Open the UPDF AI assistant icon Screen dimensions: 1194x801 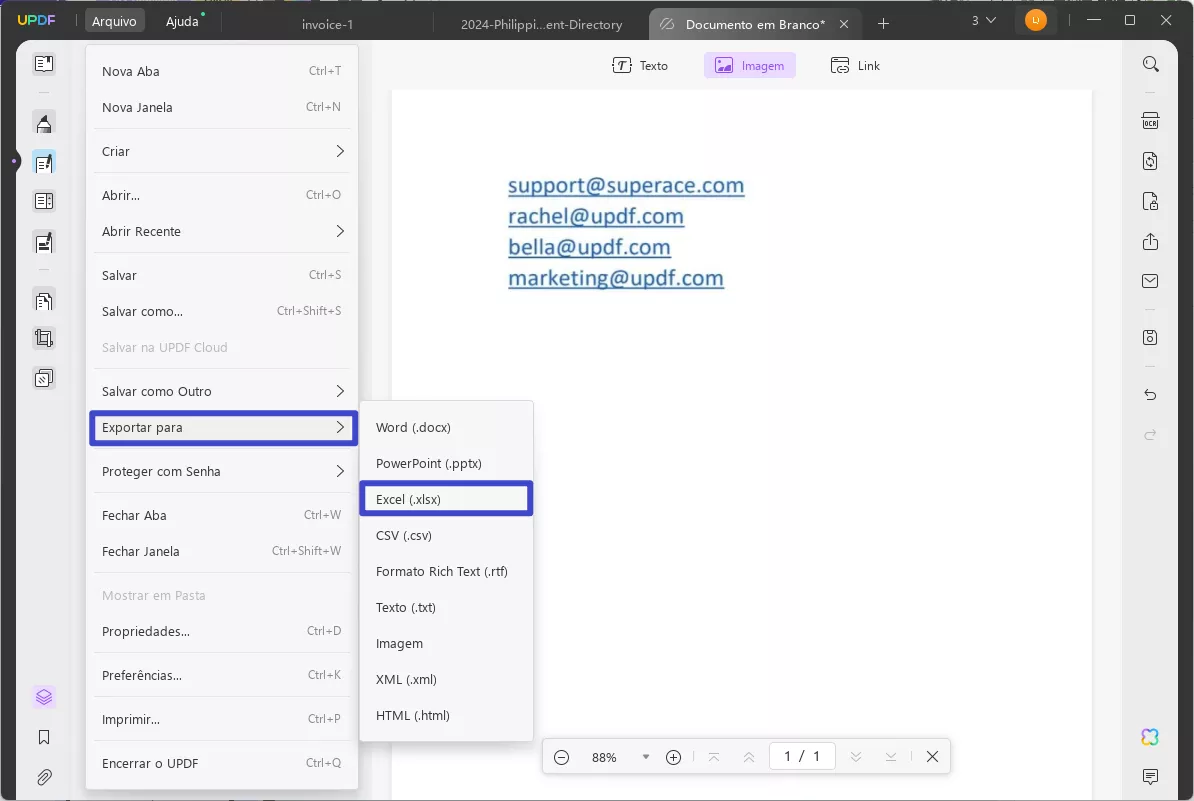(x=1150, y=736)
